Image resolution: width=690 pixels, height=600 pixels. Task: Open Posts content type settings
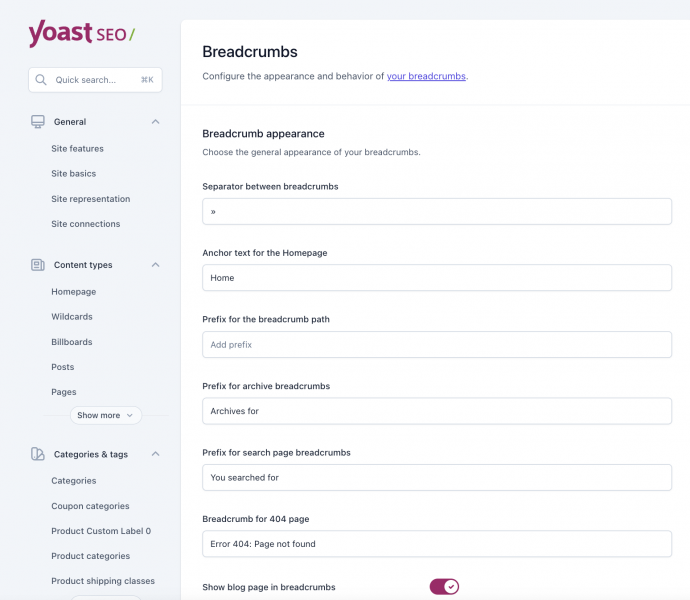tap(62, 367)
